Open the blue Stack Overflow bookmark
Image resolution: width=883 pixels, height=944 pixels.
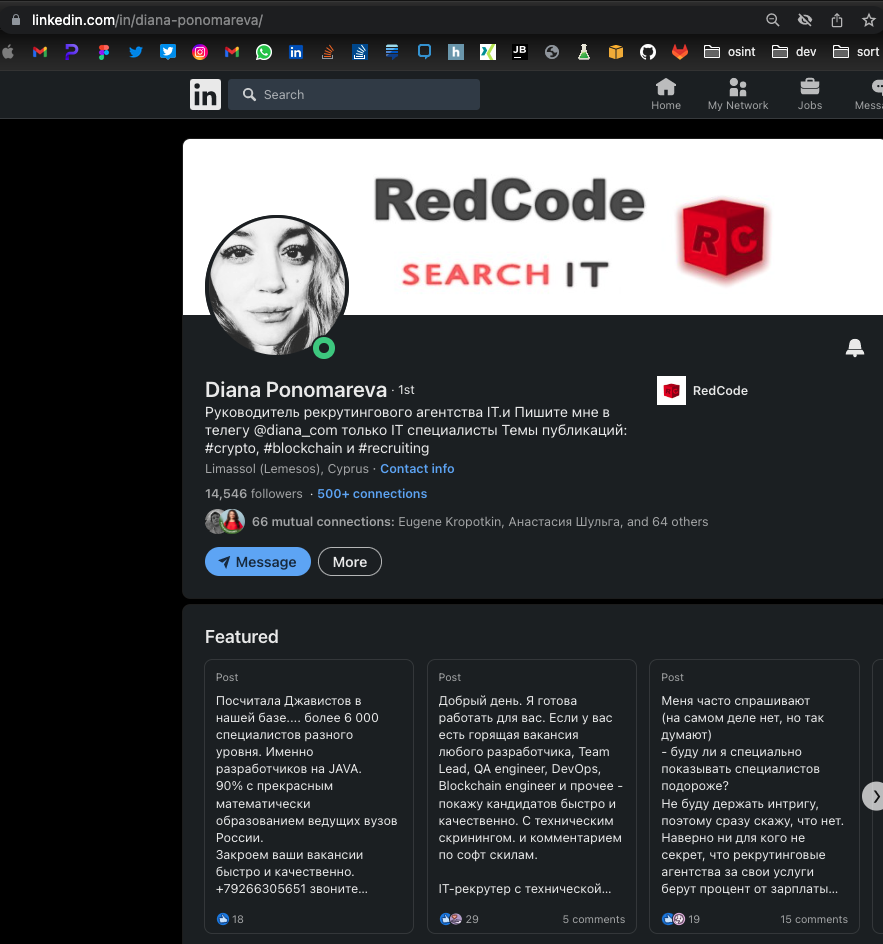[x=360, y=52]
